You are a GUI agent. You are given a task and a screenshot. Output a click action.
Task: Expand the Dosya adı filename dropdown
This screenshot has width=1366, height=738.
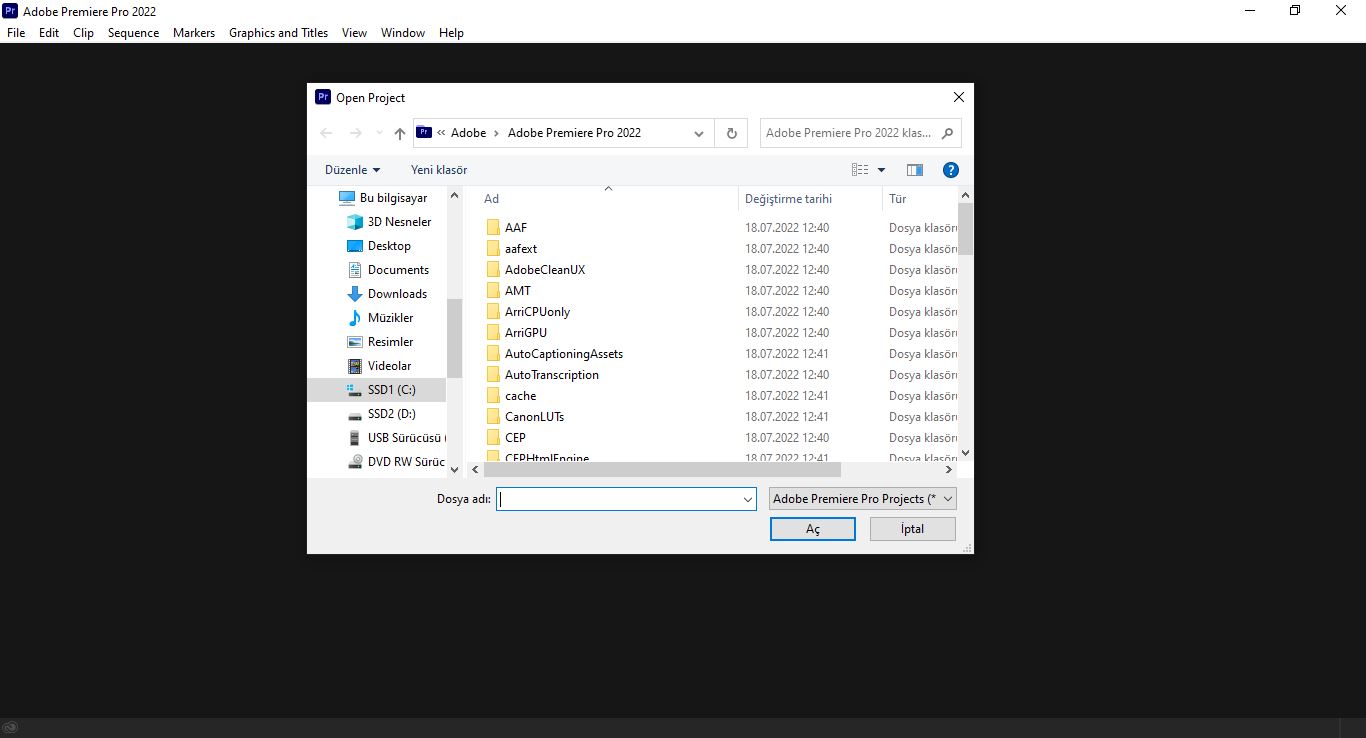click(x=747, y=499)
